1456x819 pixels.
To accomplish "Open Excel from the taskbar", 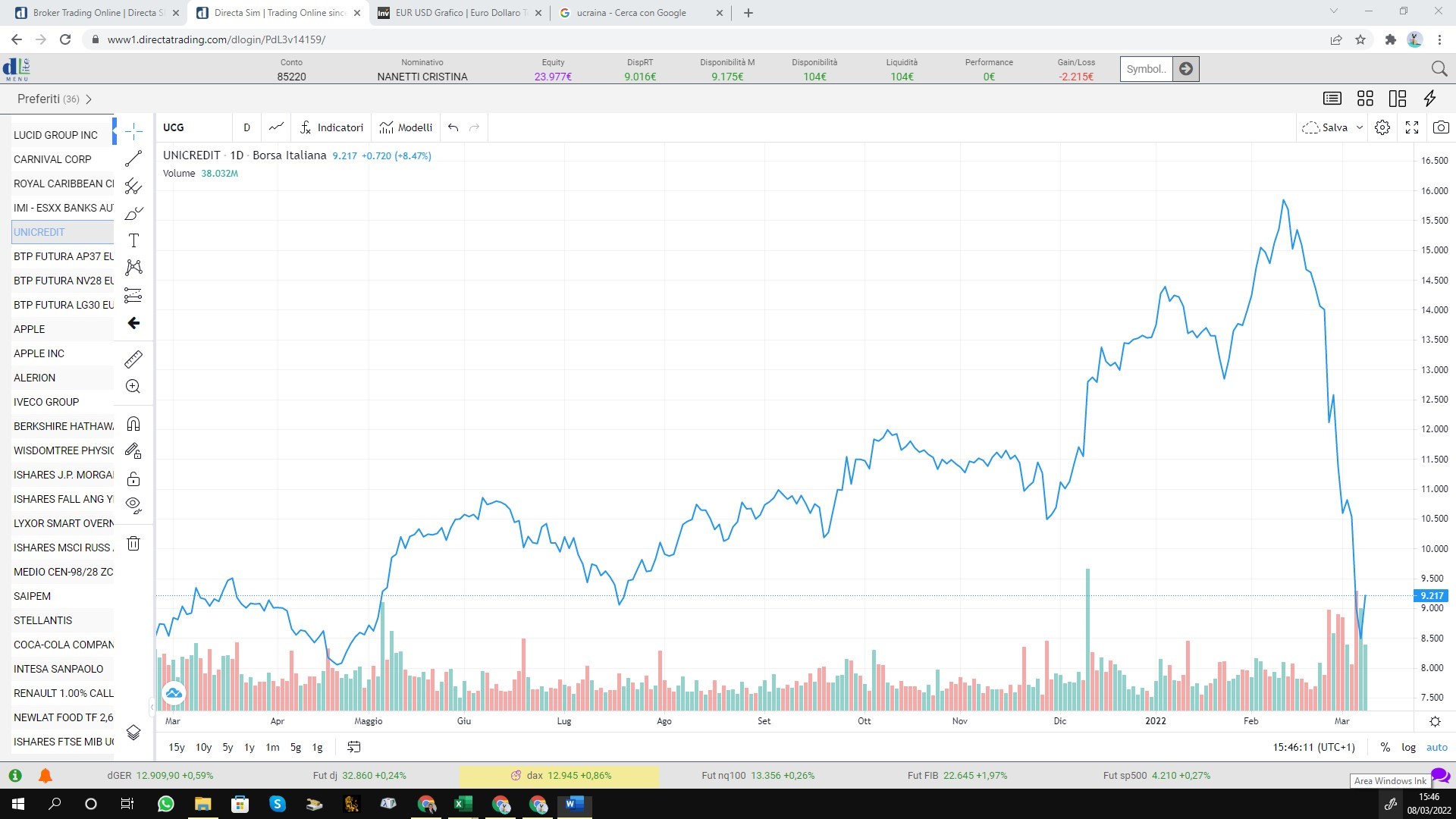I will click(x=463, y=804).
